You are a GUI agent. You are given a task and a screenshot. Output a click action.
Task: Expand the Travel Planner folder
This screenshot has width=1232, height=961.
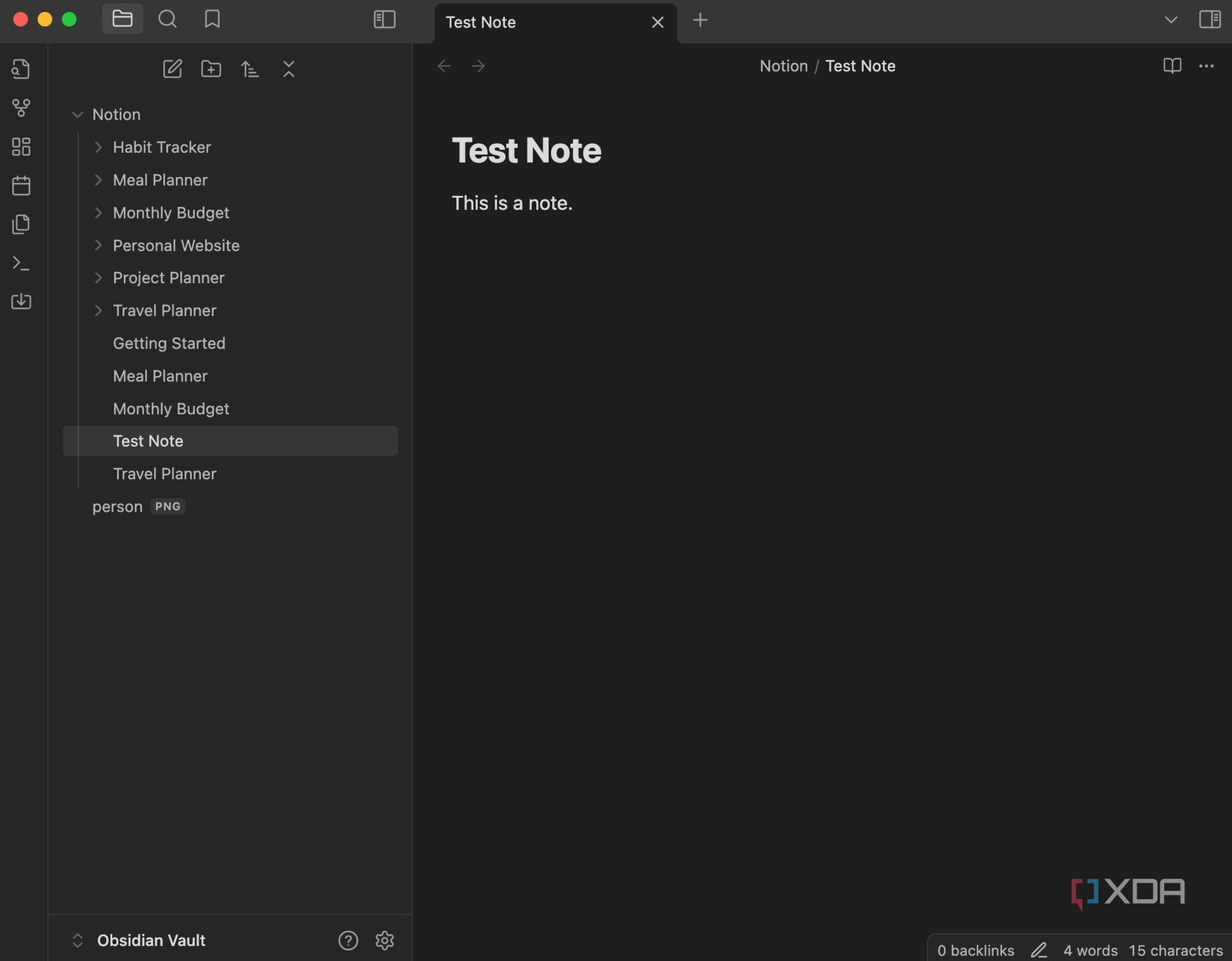99,310
